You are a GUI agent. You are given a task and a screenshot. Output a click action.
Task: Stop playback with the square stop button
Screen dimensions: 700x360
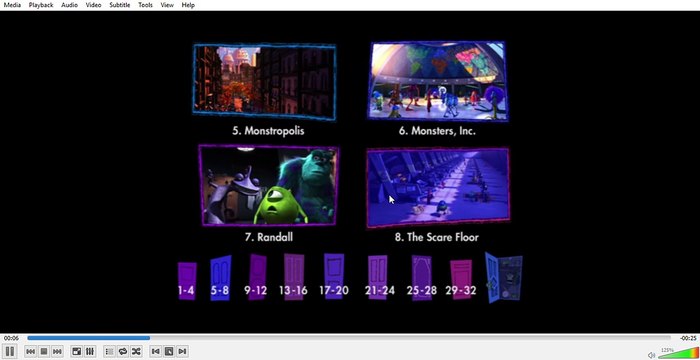tap(44, 352)
